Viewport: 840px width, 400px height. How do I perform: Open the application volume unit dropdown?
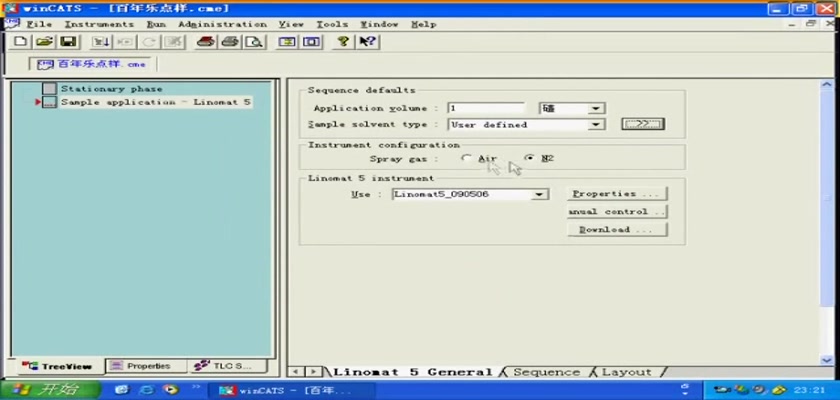(x=595, y=109)
